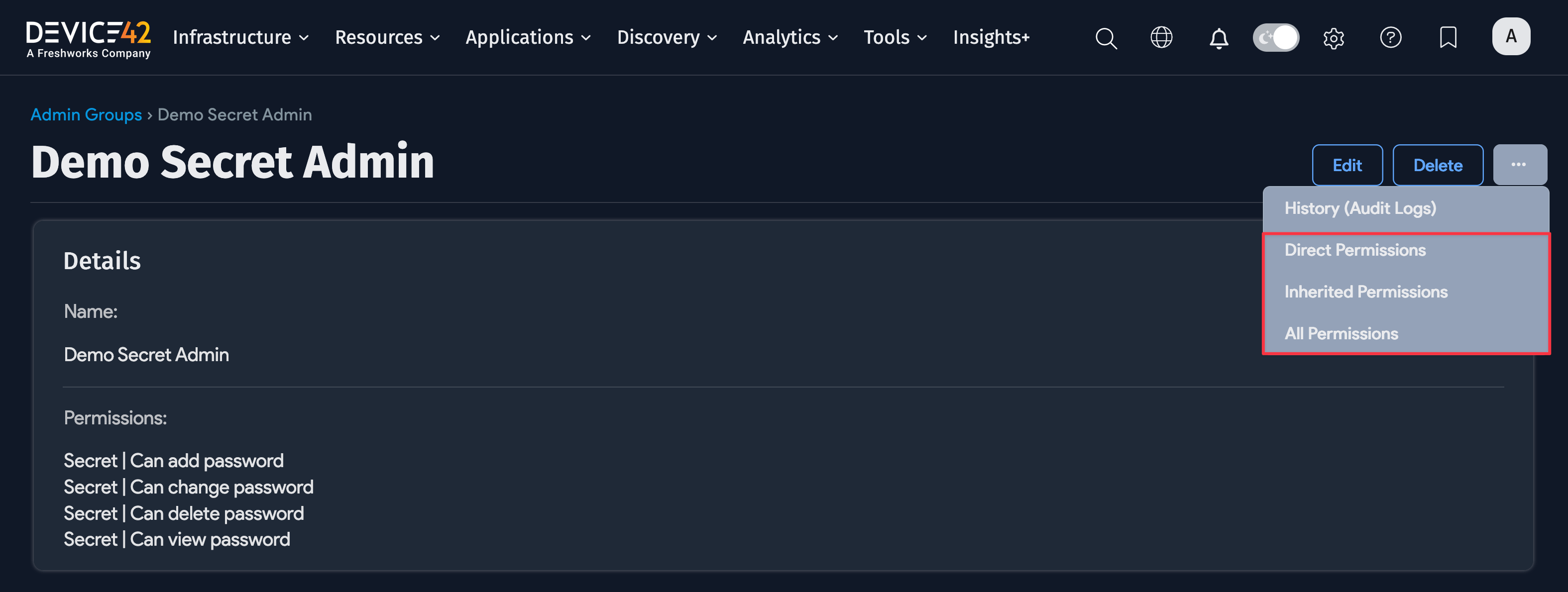Open the settings gear icon

coord(1333,38)
